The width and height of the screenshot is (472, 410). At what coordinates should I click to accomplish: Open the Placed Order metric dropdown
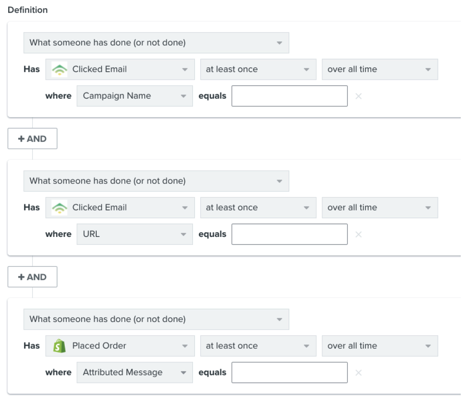[x=120, y=346]
